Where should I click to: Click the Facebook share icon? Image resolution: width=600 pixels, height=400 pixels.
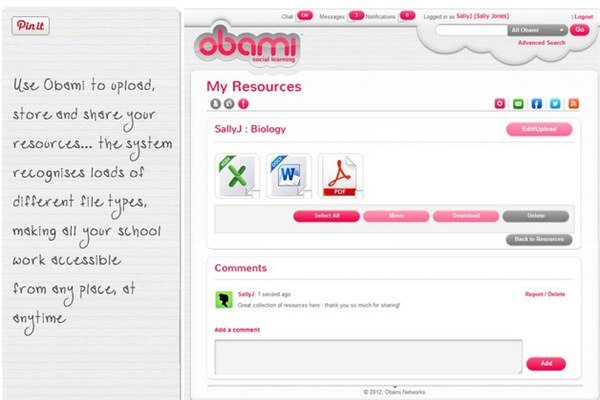point(536,103)
